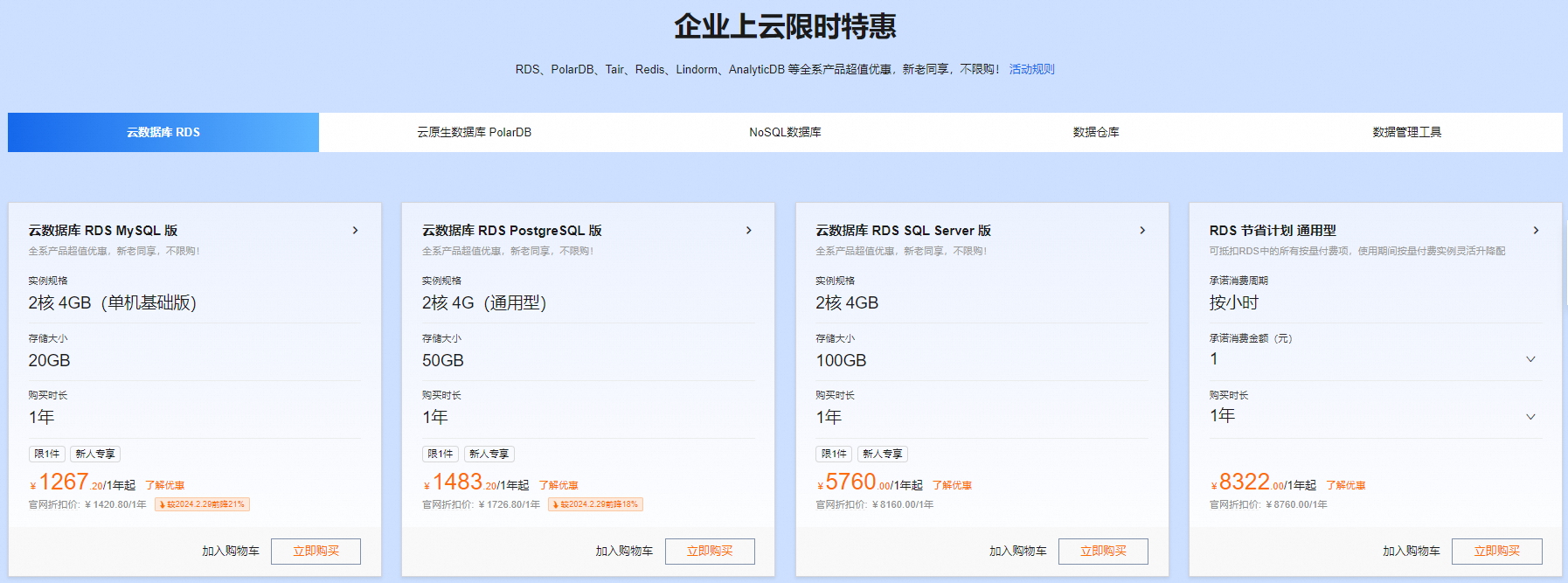Open the RDS PostgreSQL card chevron arrow

(748, 231)
